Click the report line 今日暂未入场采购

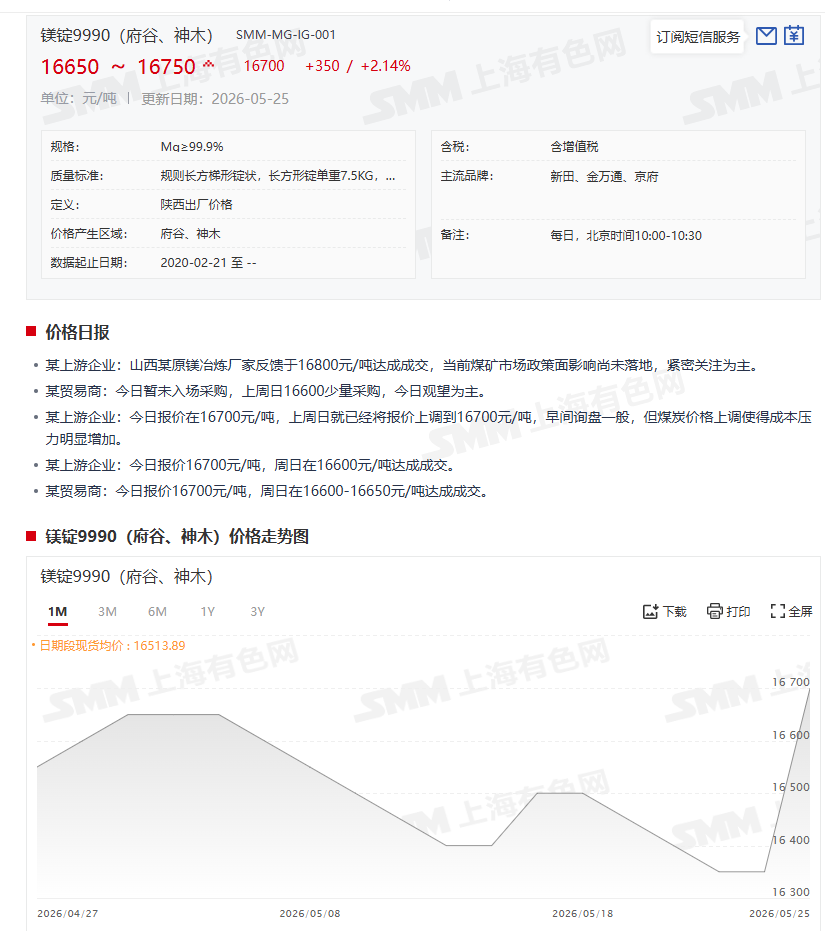coord(268,391)
